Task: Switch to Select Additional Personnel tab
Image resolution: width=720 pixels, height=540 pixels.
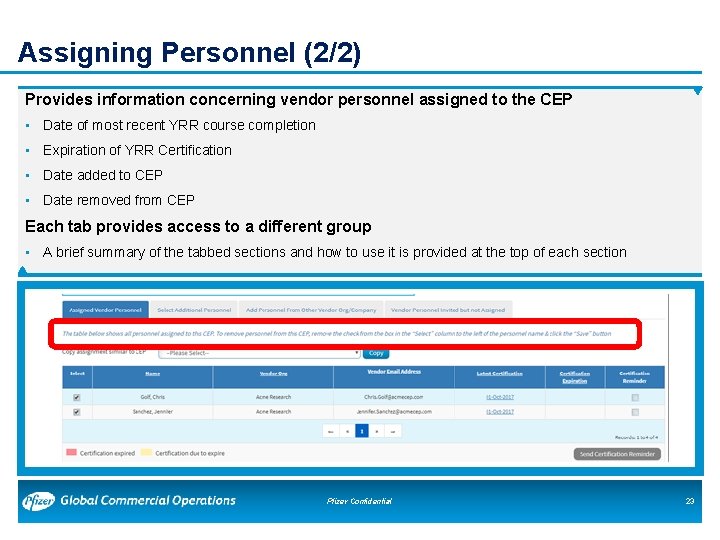Action: click(x=194, y=309)
